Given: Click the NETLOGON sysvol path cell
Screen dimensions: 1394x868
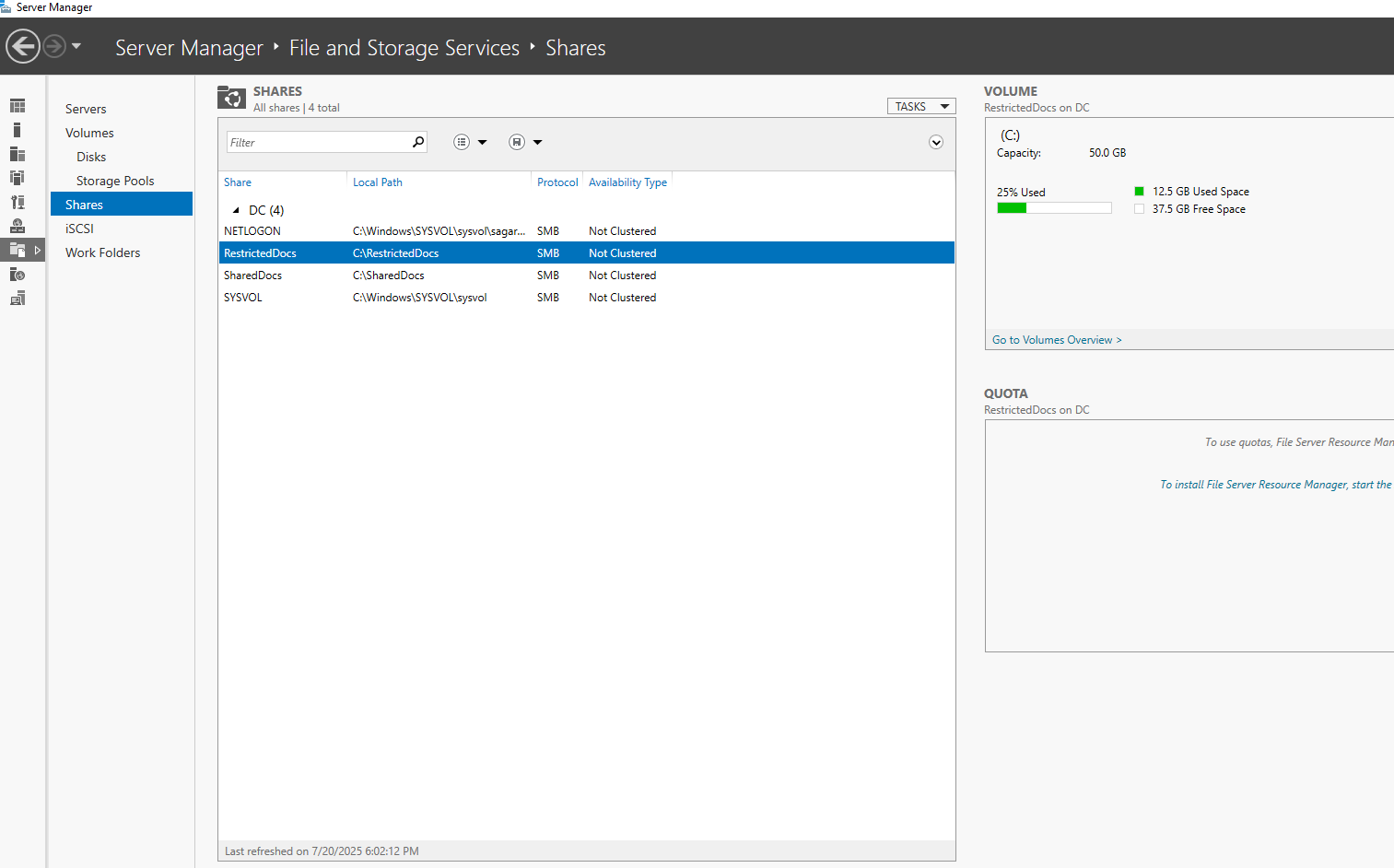Looking at the screenshot, I should click(439, 231).
